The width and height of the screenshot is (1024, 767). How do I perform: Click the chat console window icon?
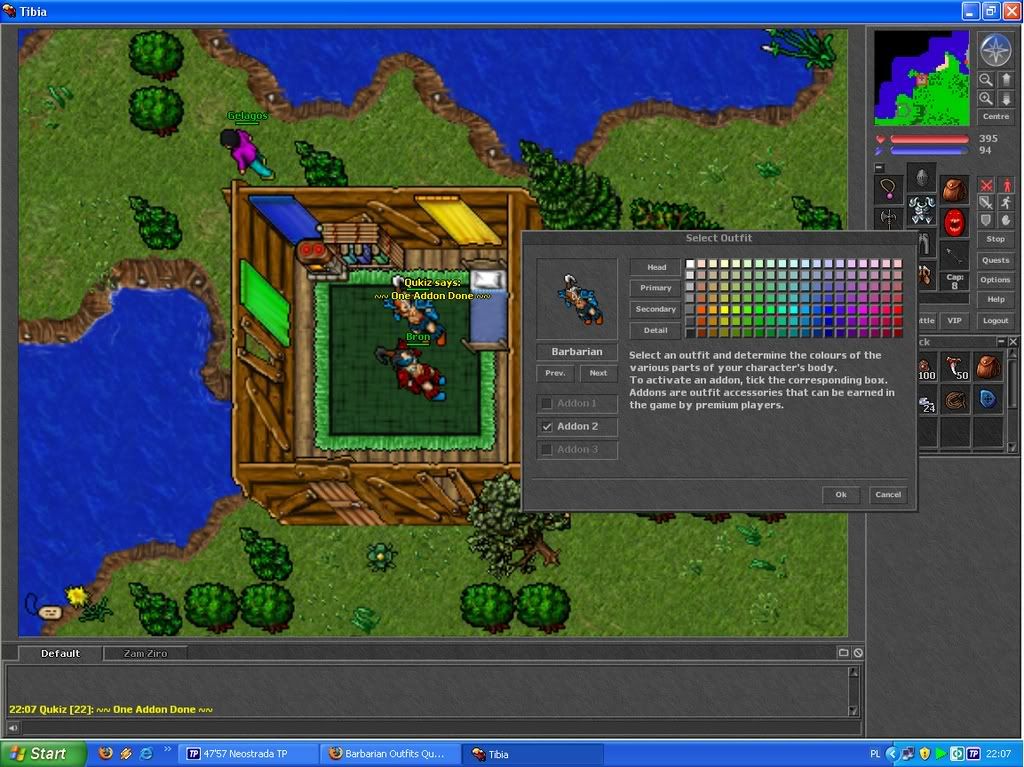tap(843, 653)
